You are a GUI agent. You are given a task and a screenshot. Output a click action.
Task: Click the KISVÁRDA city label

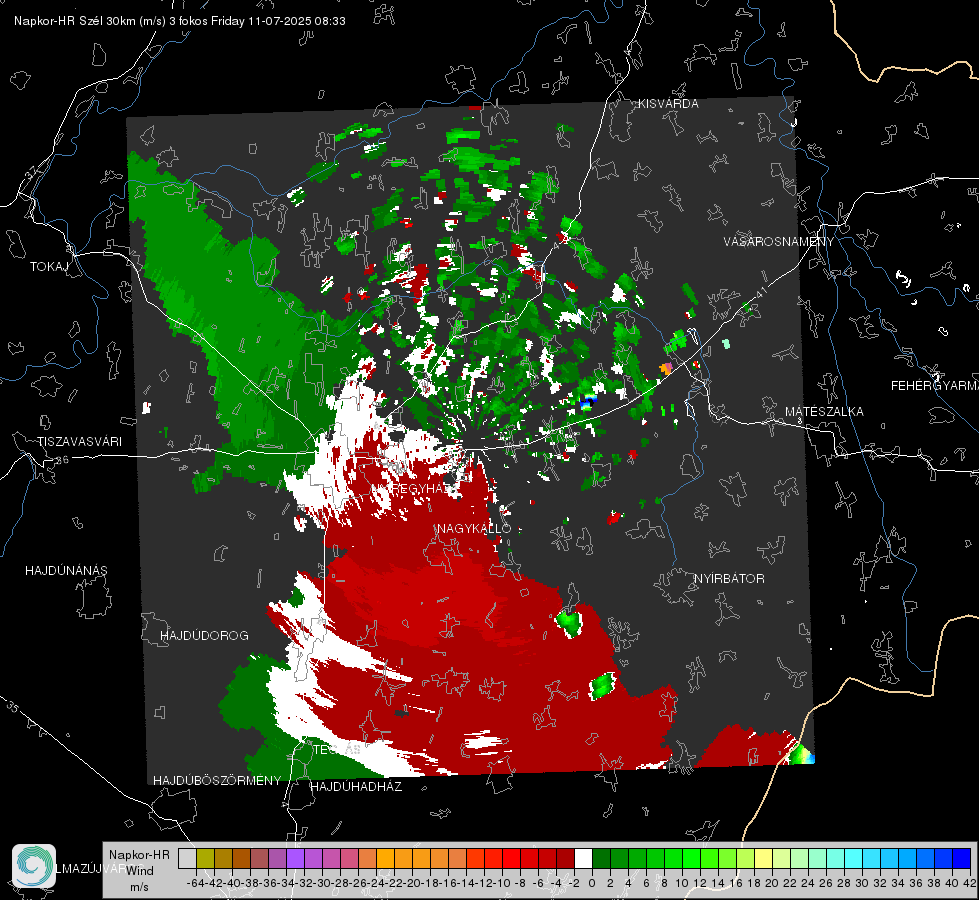tap(668, 104)
